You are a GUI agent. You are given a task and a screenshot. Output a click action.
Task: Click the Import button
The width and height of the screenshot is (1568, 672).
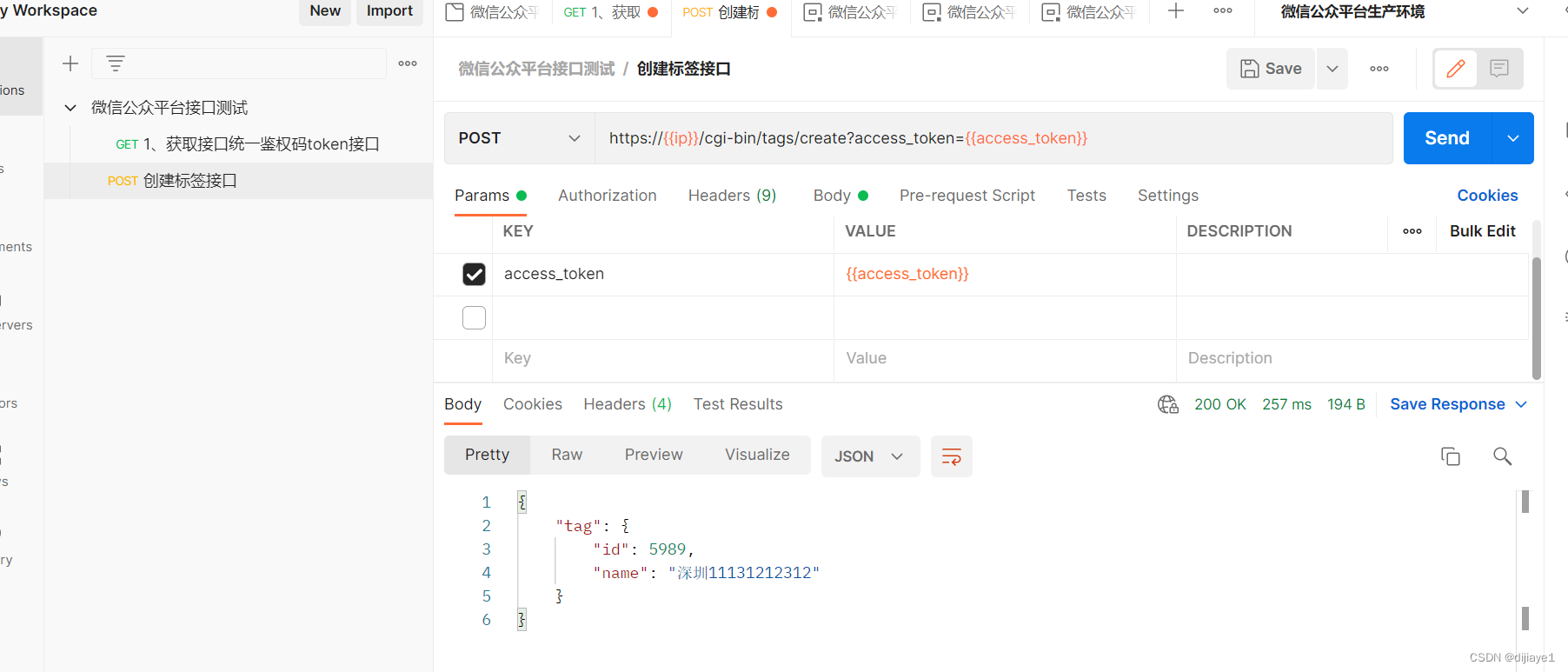(x=389, y=11)
